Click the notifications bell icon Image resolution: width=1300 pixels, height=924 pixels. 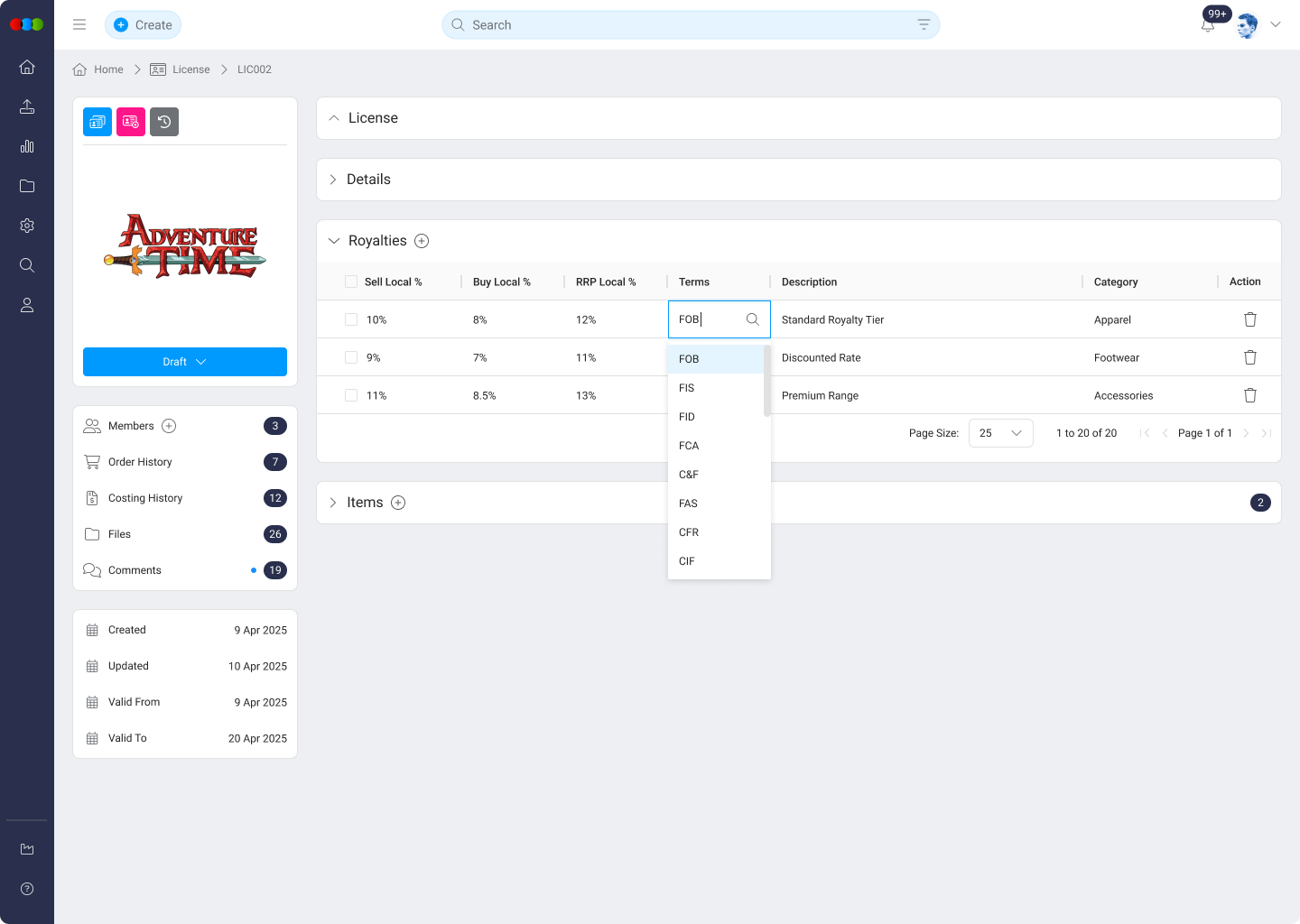(x=1207, y=26)
